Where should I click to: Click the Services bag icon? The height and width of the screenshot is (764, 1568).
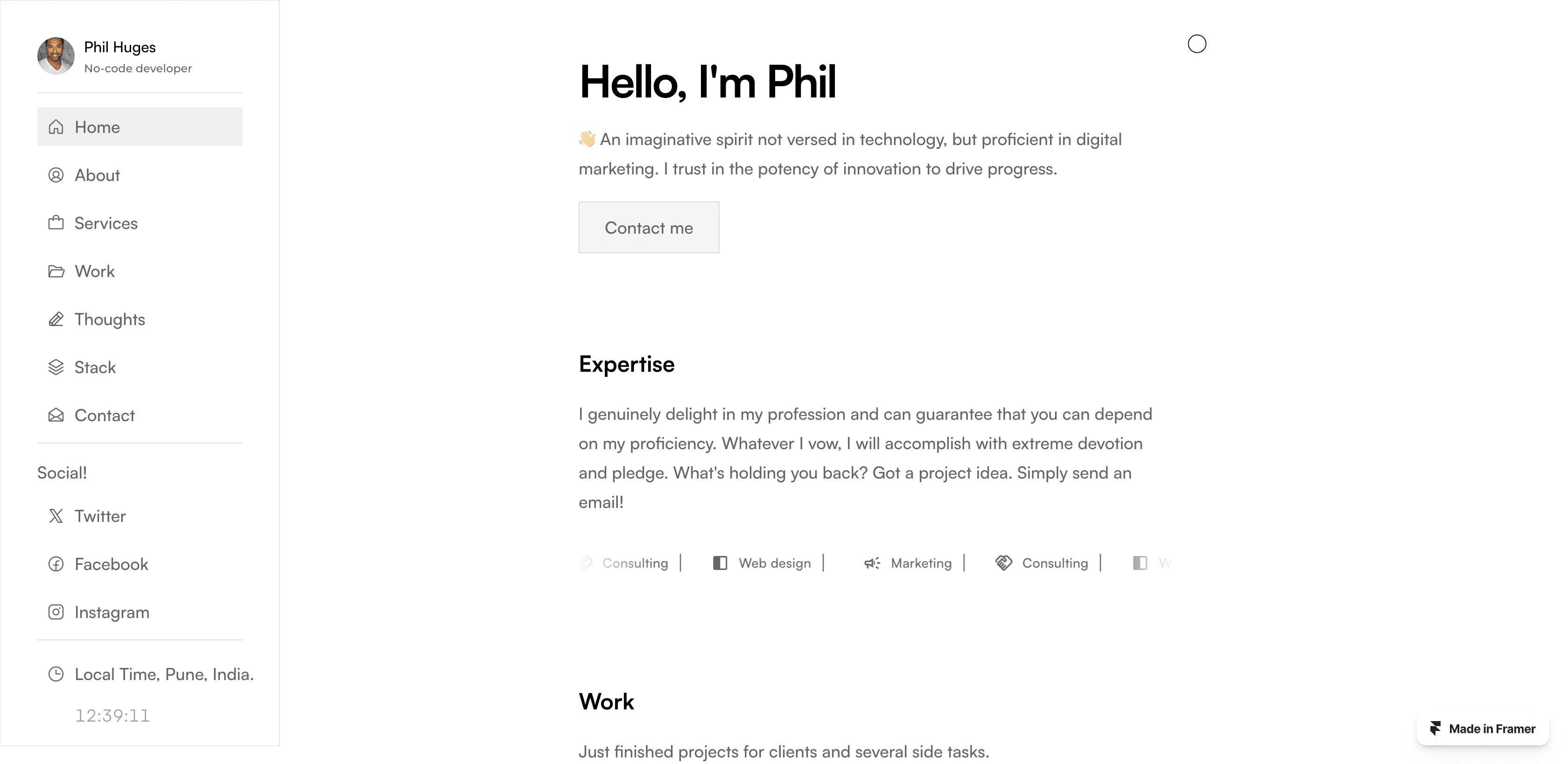pos(56,222)
